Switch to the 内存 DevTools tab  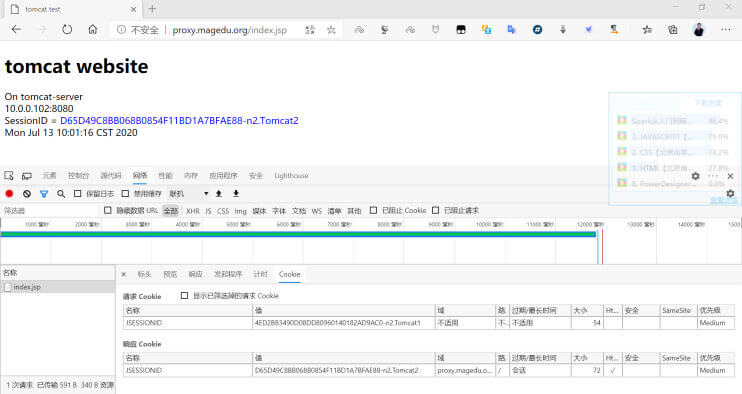(191, 175)
